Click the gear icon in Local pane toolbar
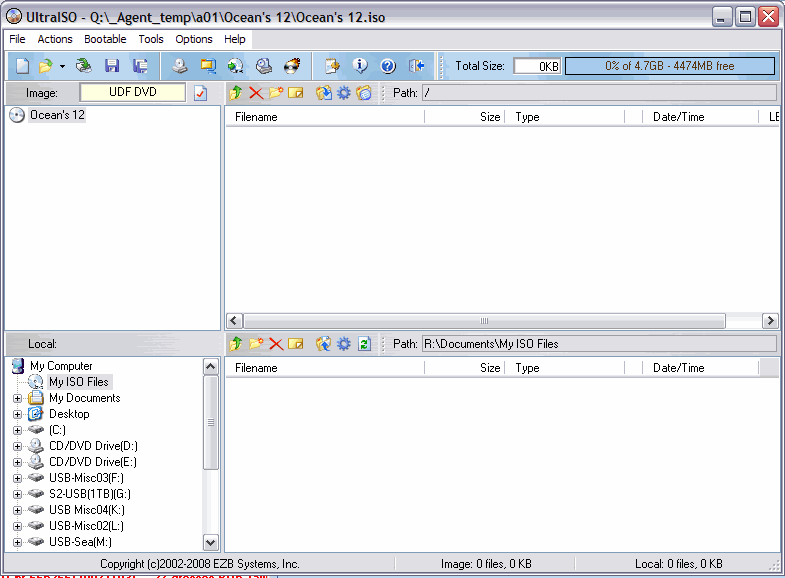 click(343, 344)
